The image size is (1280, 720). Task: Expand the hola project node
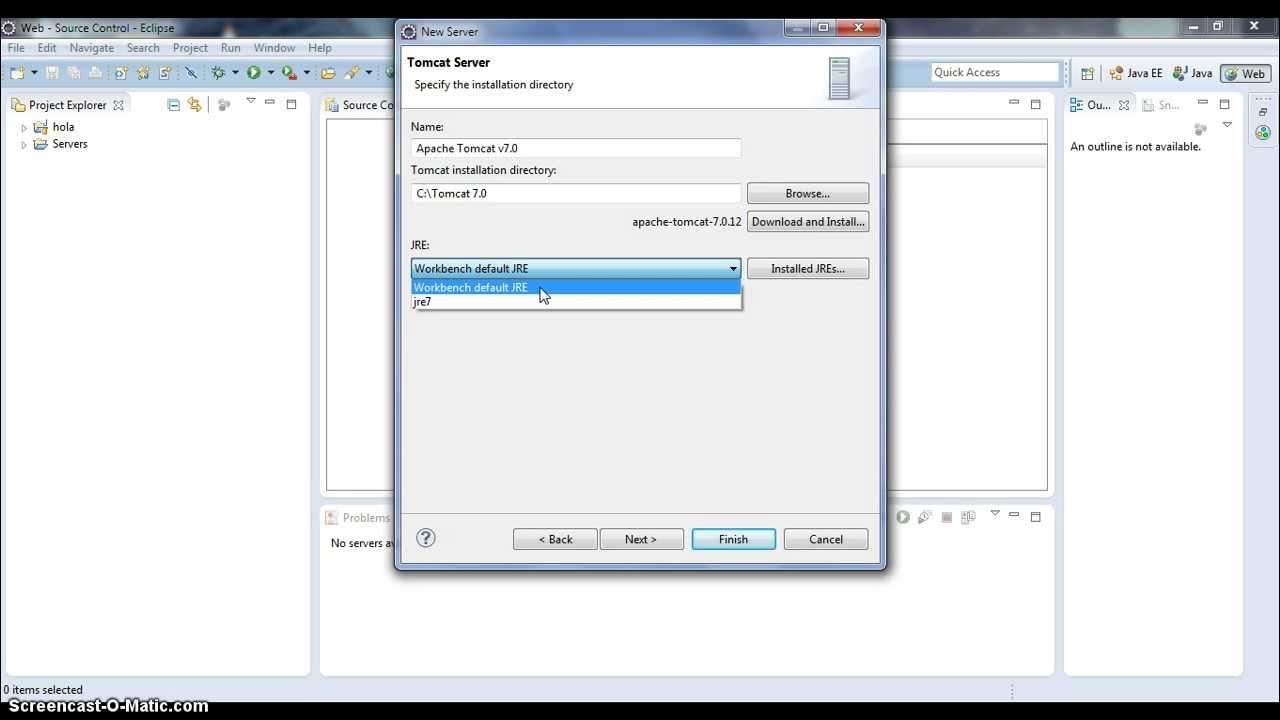coord(24,128)
